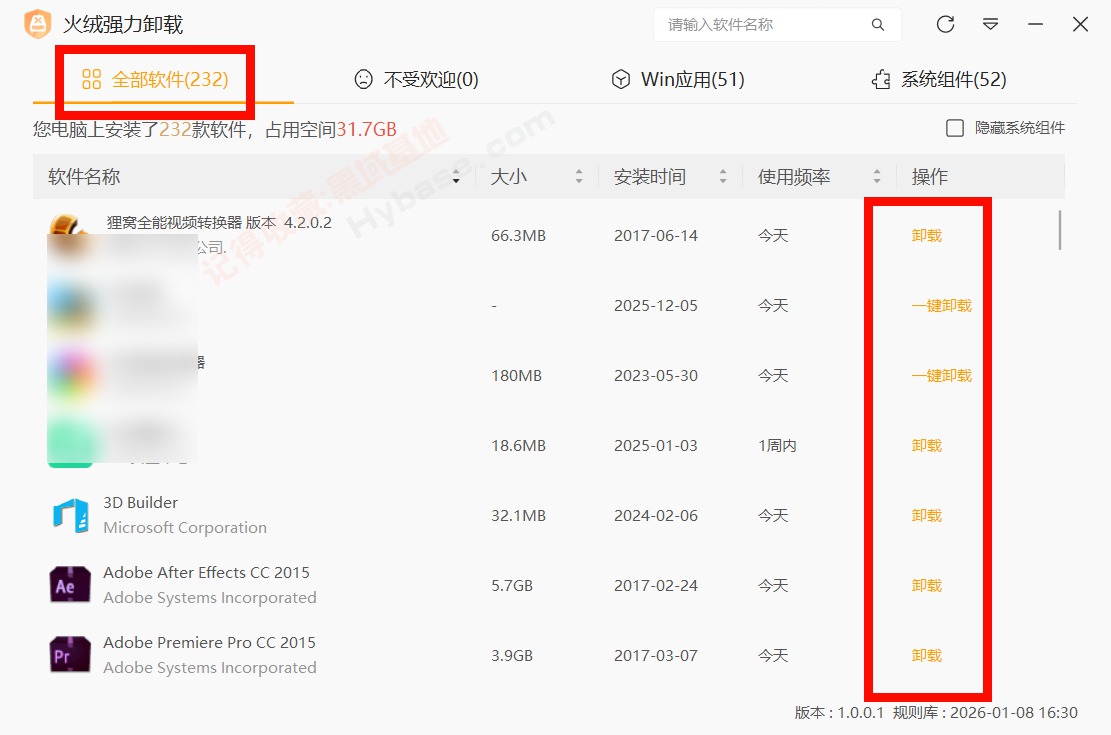This screenshot has height=735, width=1111.
Task: Sort list by 使用频率 column
Action: click(876, 177)
